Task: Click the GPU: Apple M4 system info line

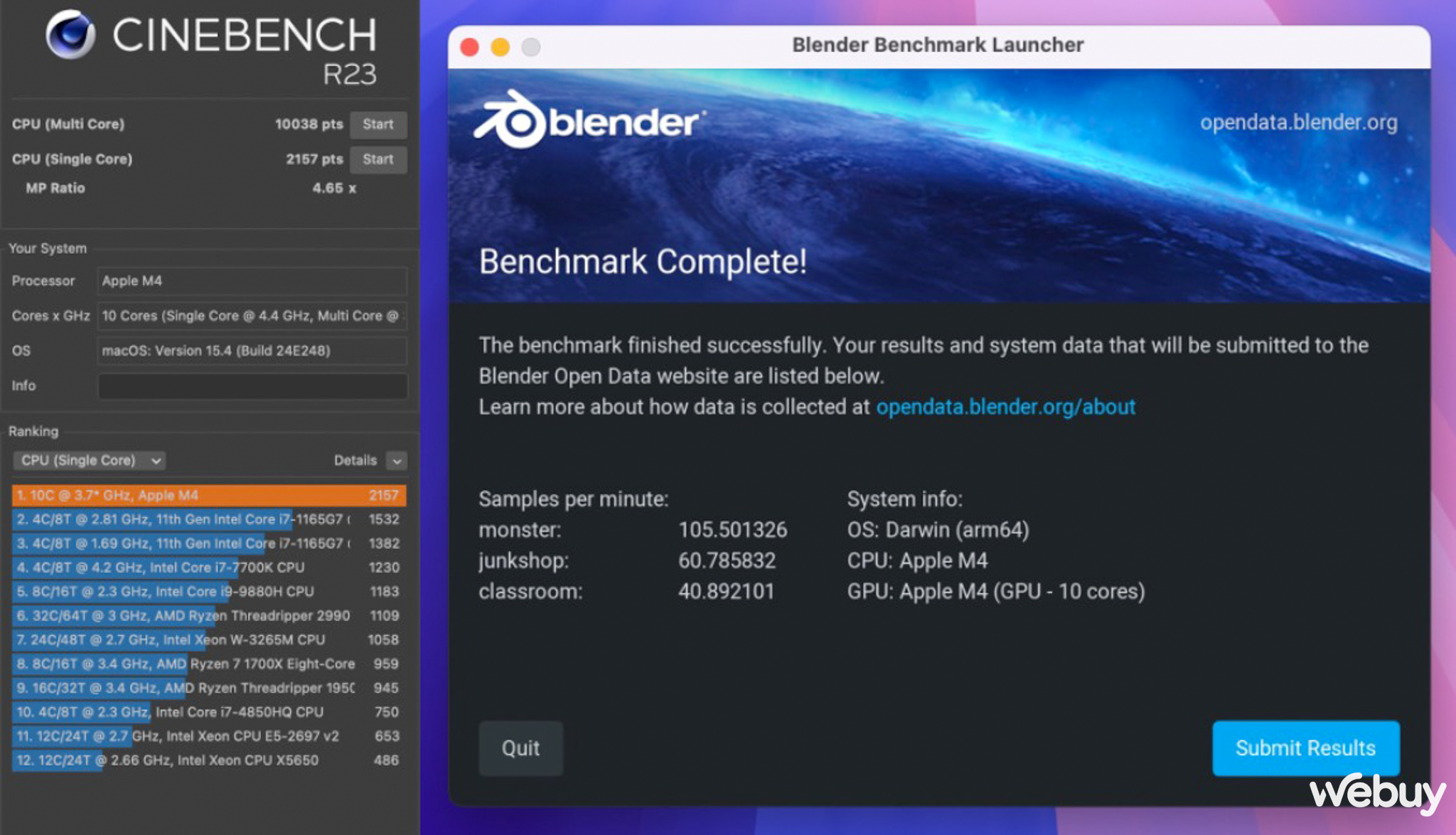Action: tap(996, 592)
